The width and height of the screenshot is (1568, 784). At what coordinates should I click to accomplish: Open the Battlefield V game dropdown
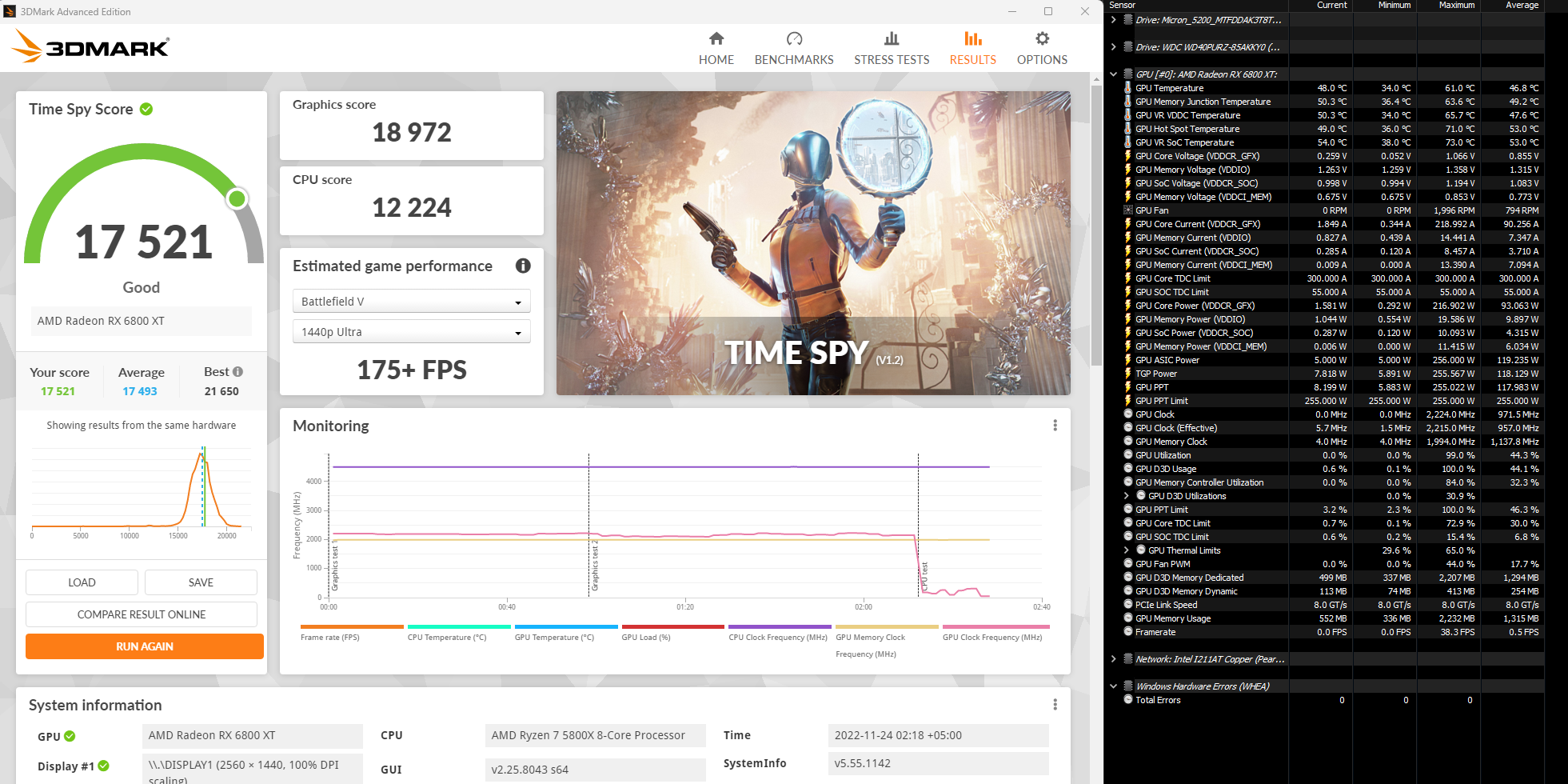click(412, 302)
